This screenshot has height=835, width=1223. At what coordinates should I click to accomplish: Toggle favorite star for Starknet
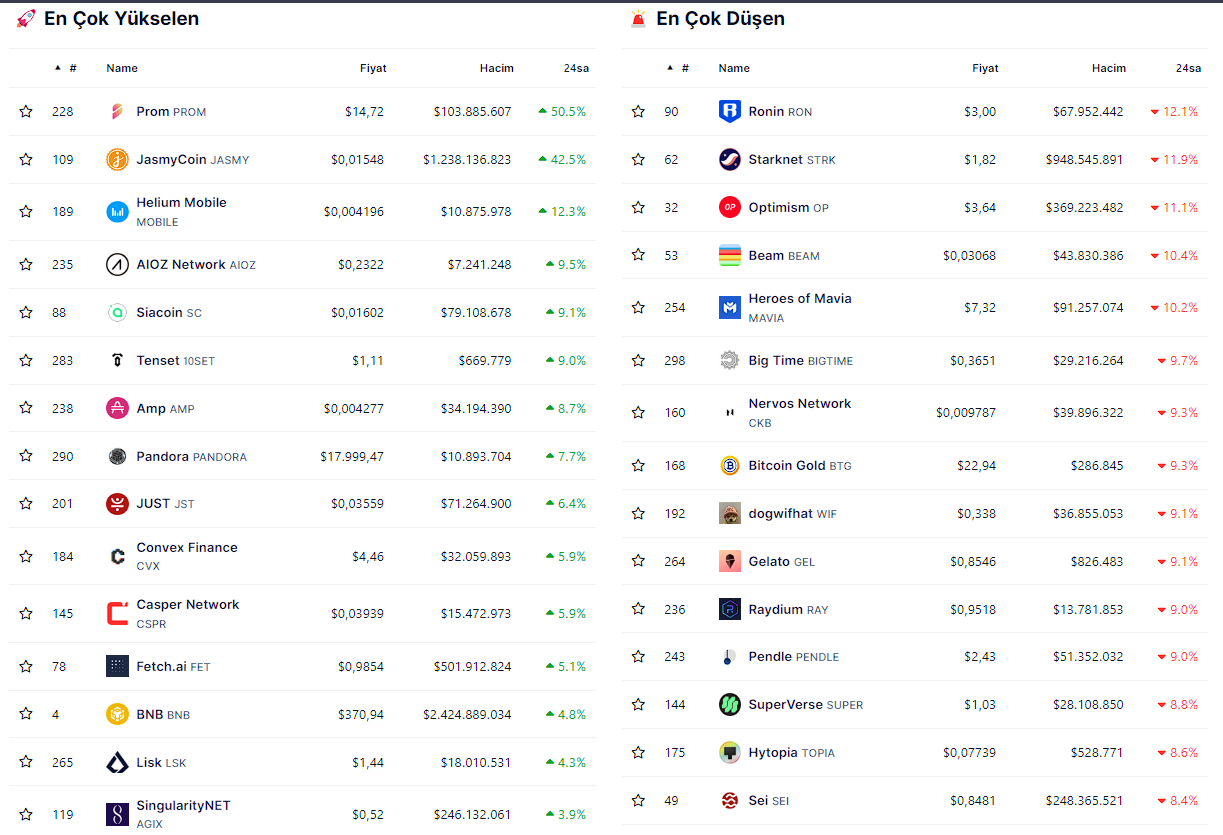(x=638, y=160)
